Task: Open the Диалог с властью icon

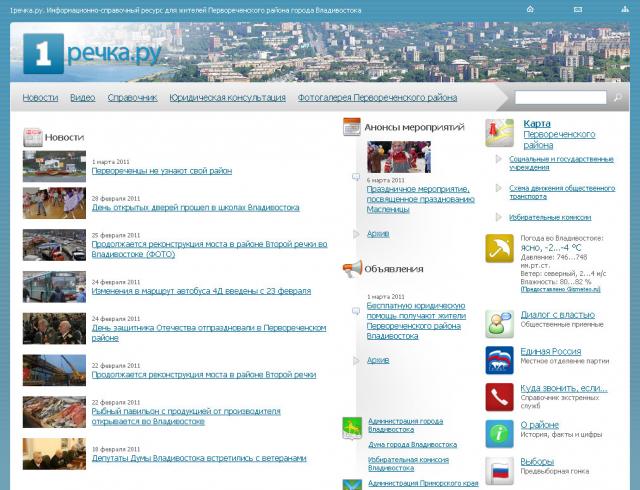Action: pyautogui.click(x=500, y=324)
